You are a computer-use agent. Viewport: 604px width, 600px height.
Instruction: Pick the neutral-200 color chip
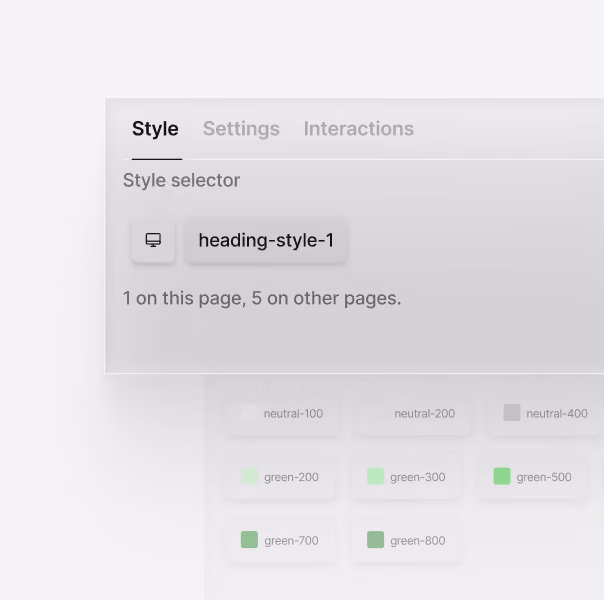click(412, 414)
